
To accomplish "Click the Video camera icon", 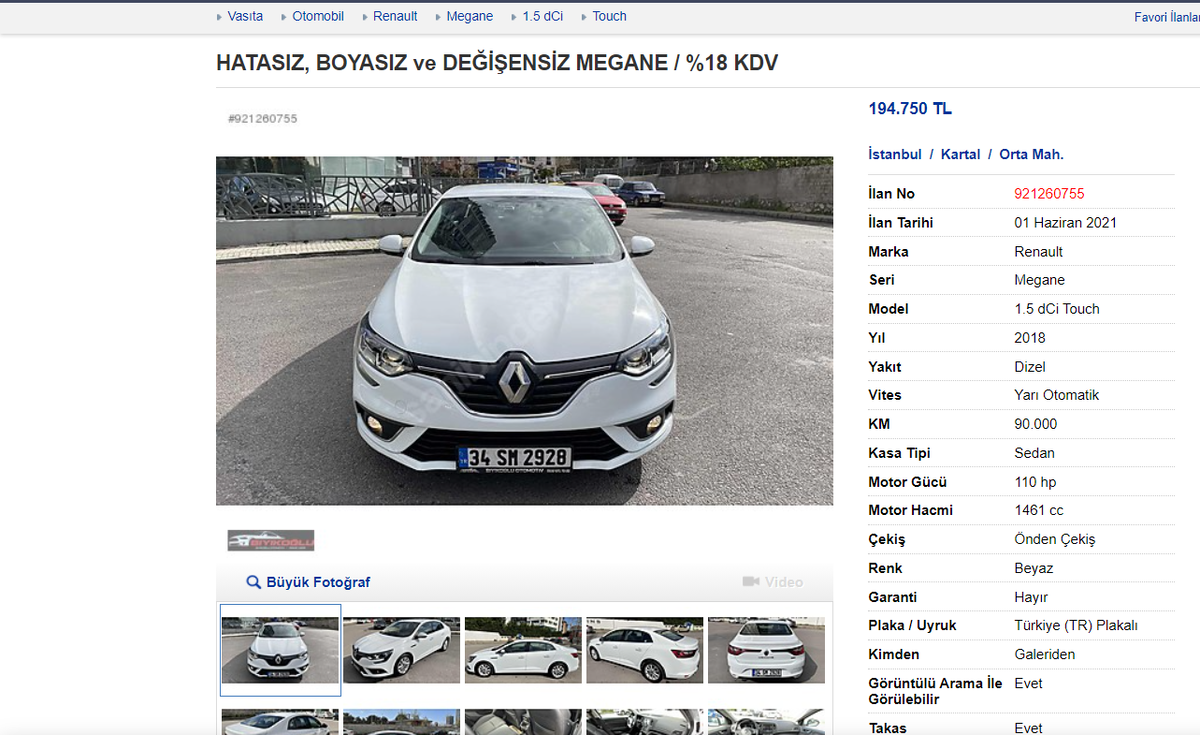I will (x=751, y=582).
